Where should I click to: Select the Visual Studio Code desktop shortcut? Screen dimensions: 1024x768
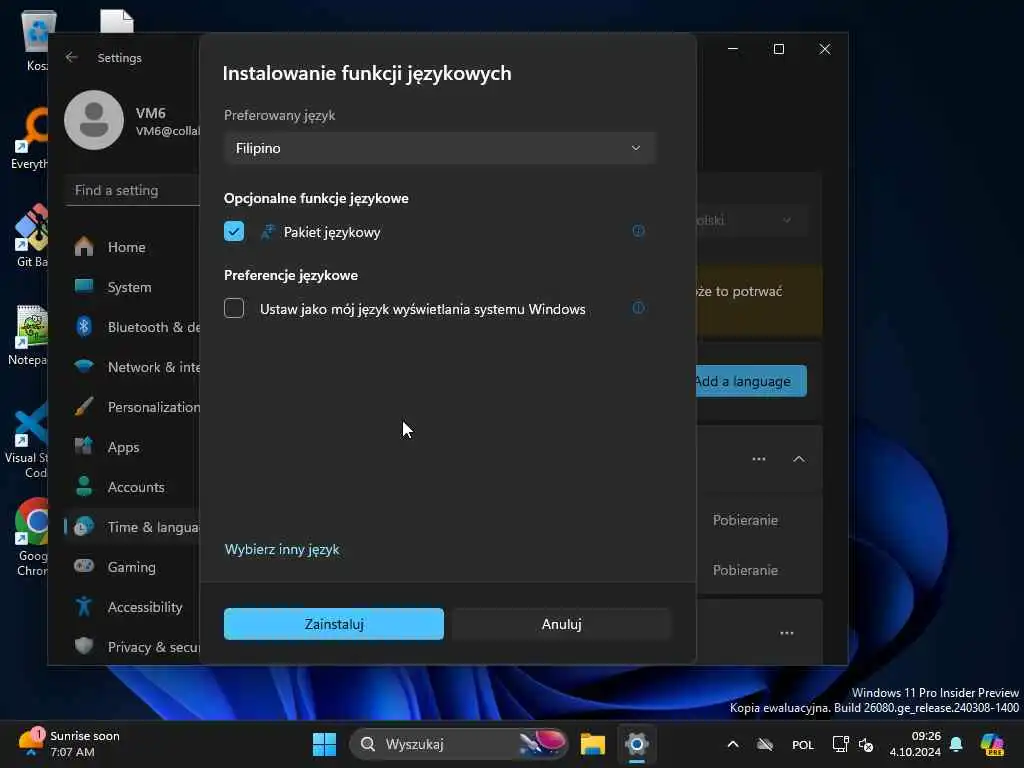tap(27, 440)
